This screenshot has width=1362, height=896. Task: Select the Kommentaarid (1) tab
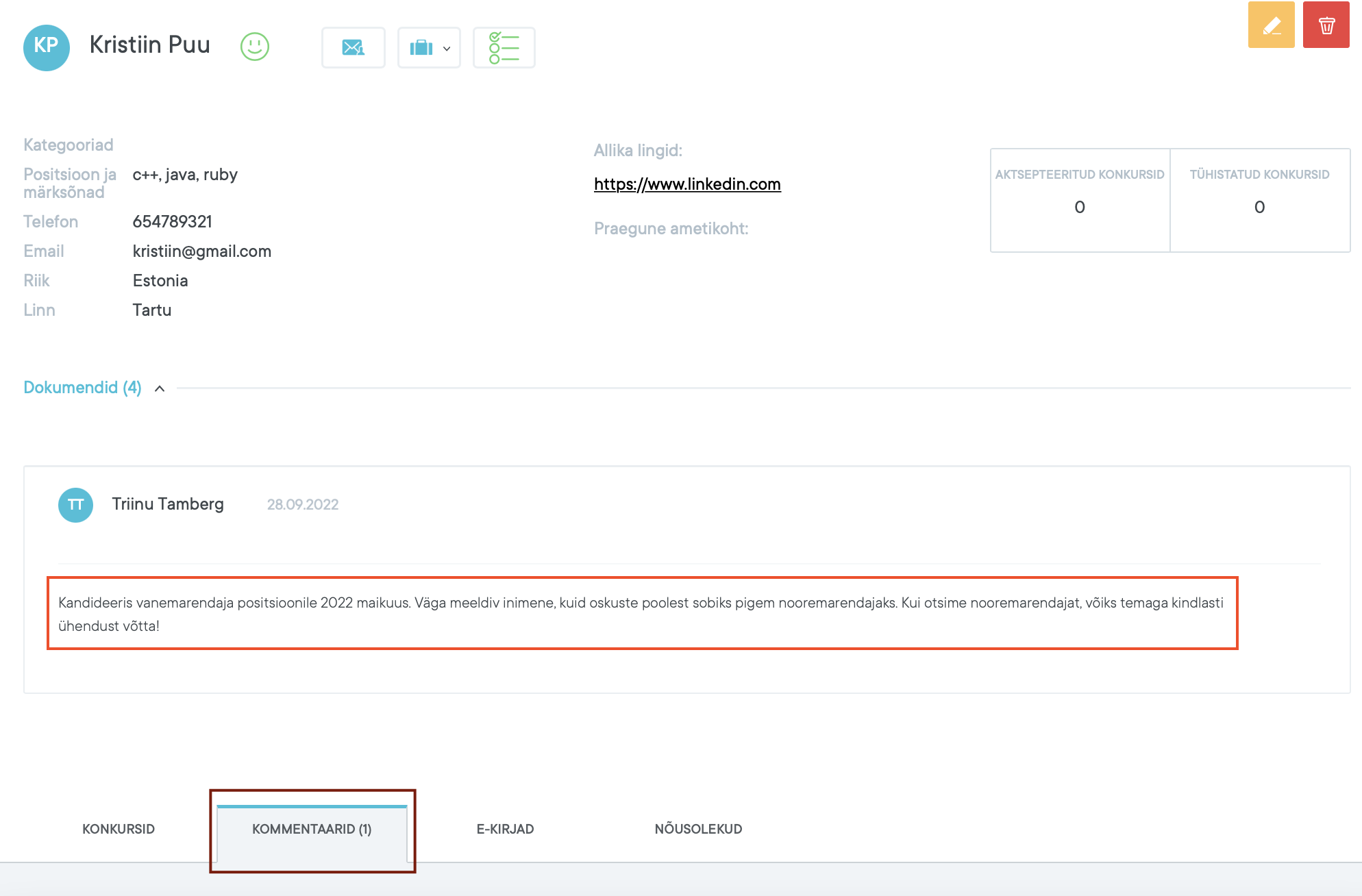pyautogui.click(x=312, y=829)
